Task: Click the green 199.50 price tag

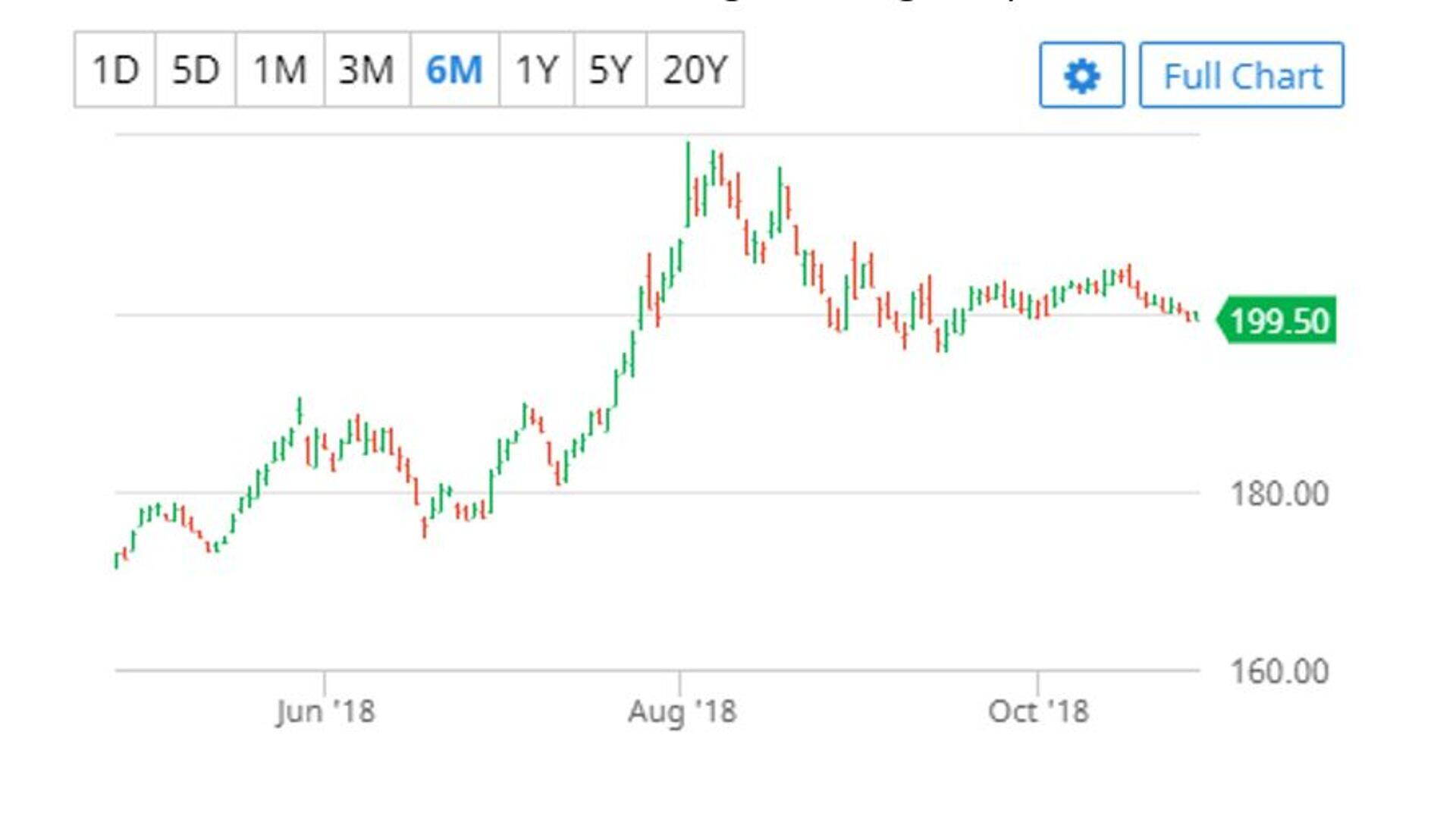Action: click(x=1279, y=321)
